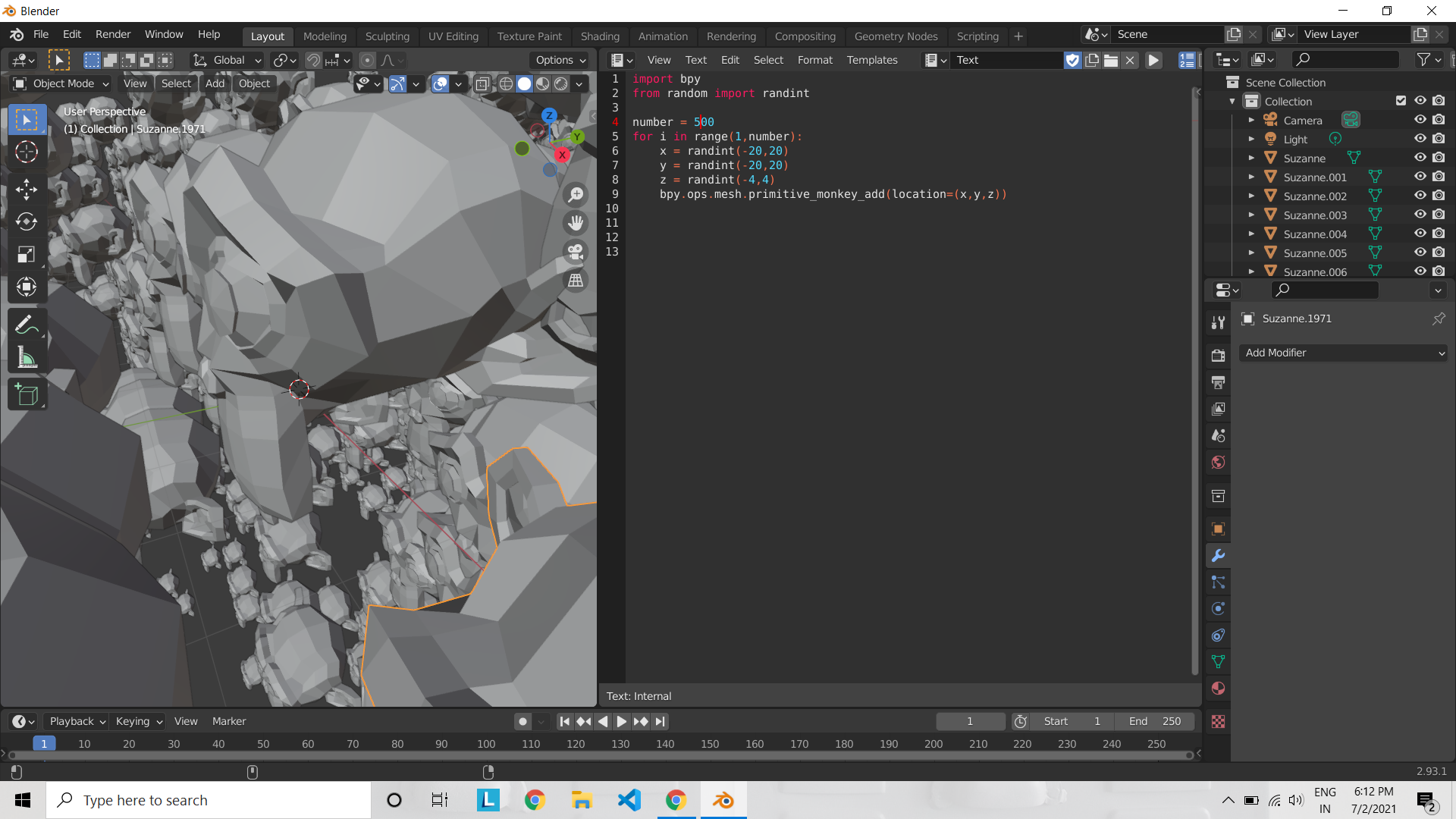Select the Move tool in viewport toolbar
Image resolution: width=1456 pixels, height=819 pixels.
[27, 189]
